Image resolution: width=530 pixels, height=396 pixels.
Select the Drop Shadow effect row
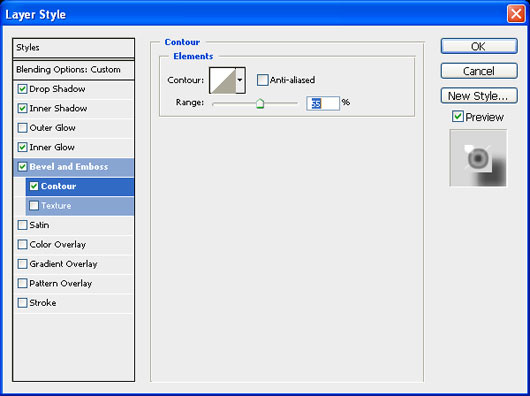pyautogui.click(x=73, y=90)
